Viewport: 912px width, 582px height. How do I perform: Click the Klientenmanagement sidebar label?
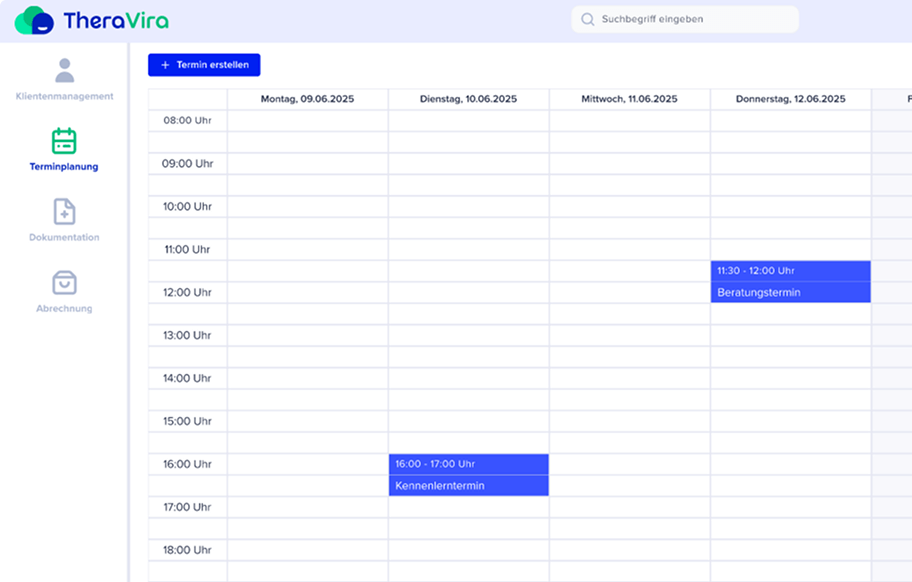64,97
